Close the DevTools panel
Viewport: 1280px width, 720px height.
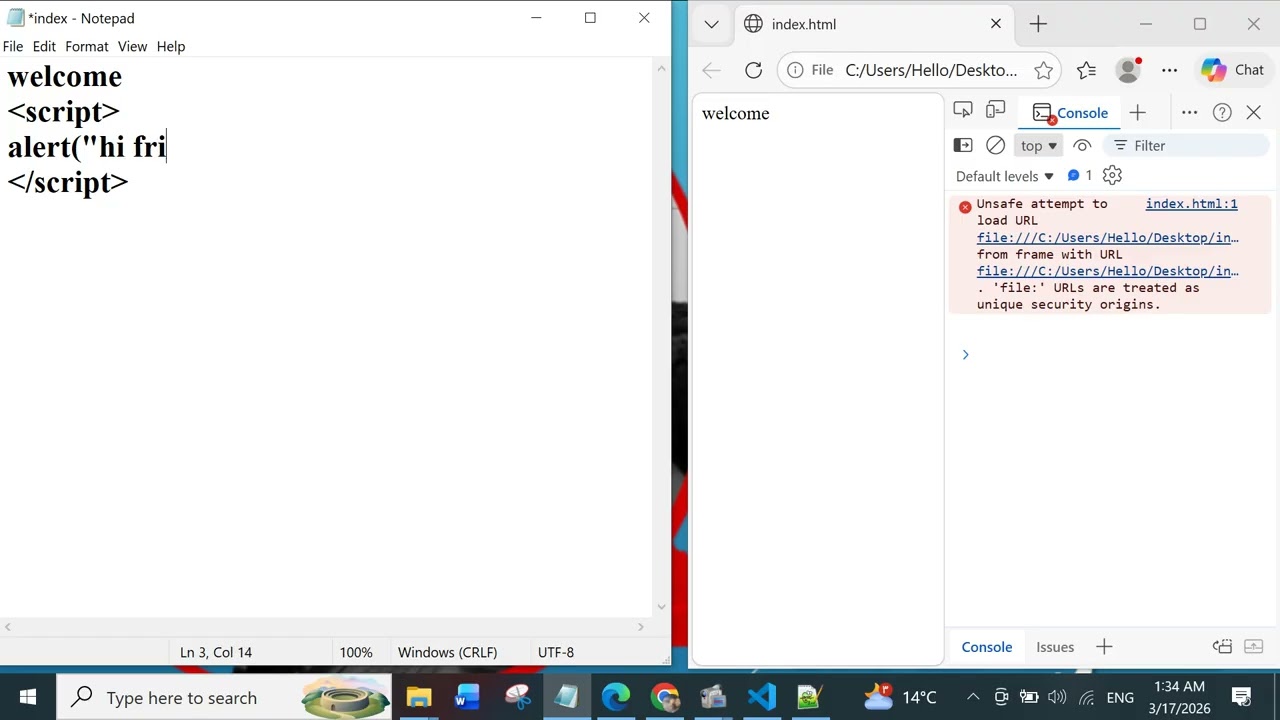click(x=1254, y=113)
